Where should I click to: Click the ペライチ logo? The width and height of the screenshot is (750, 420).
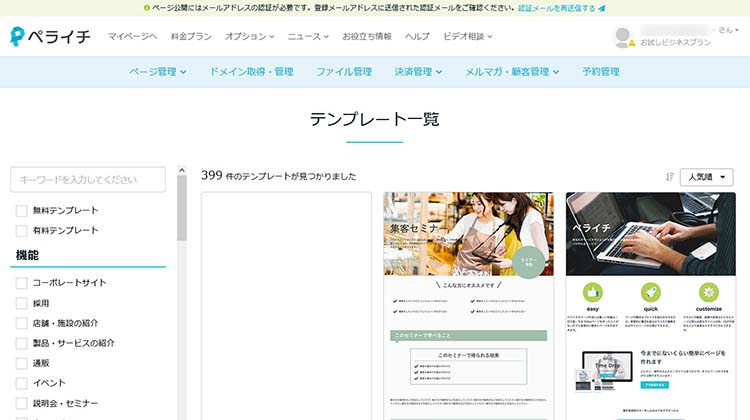click(x=50, y=36)
